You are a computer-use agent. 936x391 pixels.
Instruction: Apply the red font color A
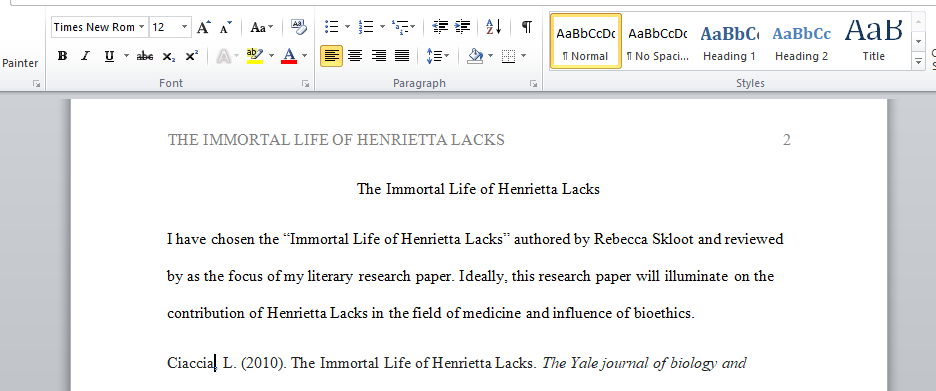[x=289, y=56]
